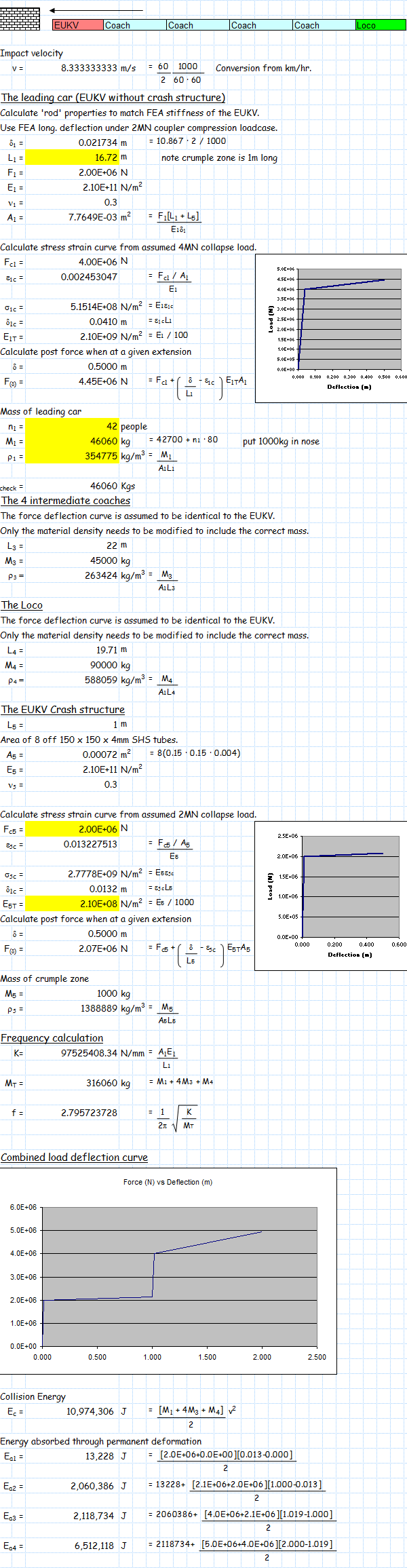Select the Ec value 10,974,306

(90, 1411)
